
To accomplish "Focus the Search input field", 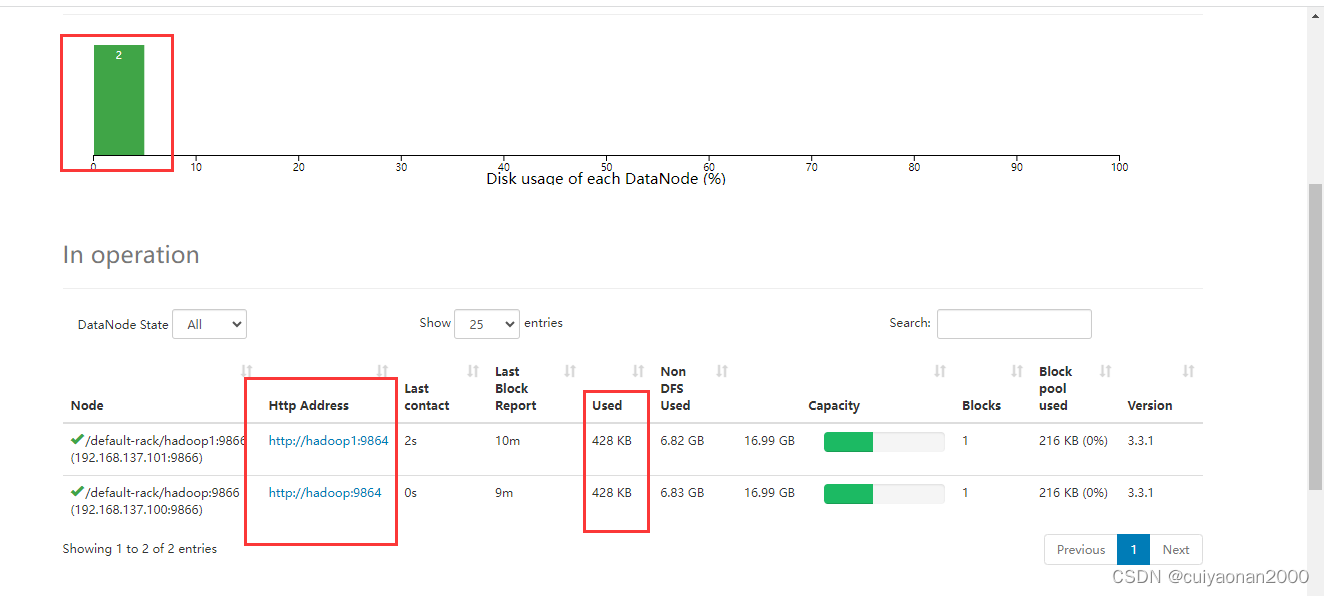I will 1014,324.
